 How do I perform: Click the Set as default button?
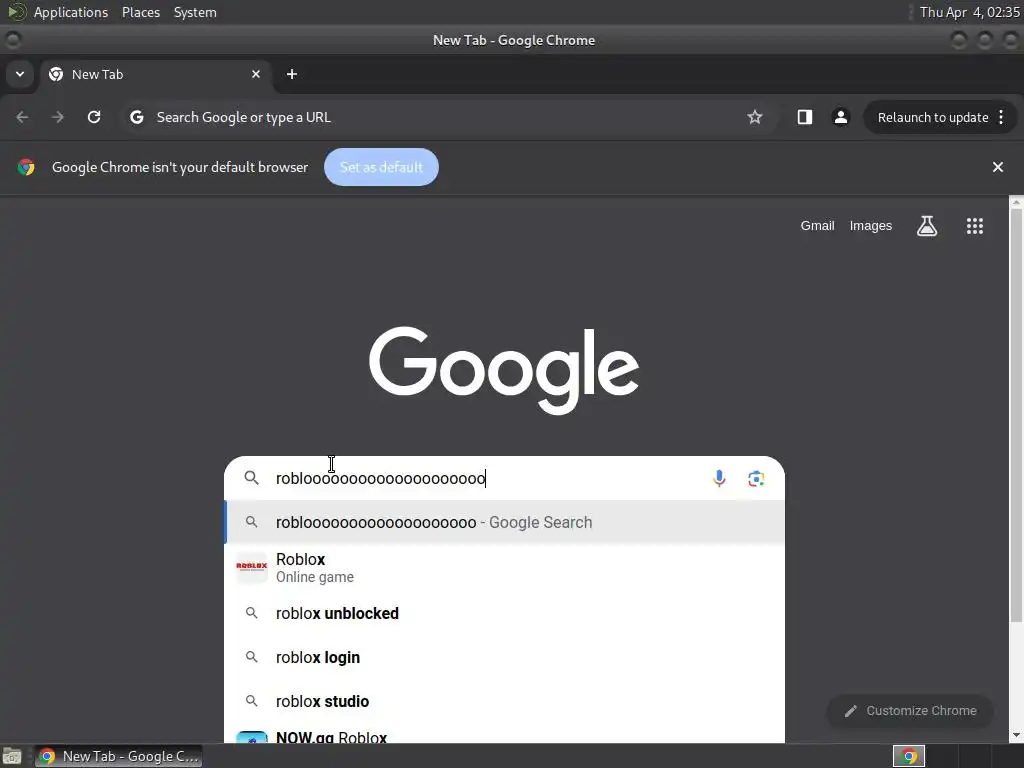coord(381,167)
